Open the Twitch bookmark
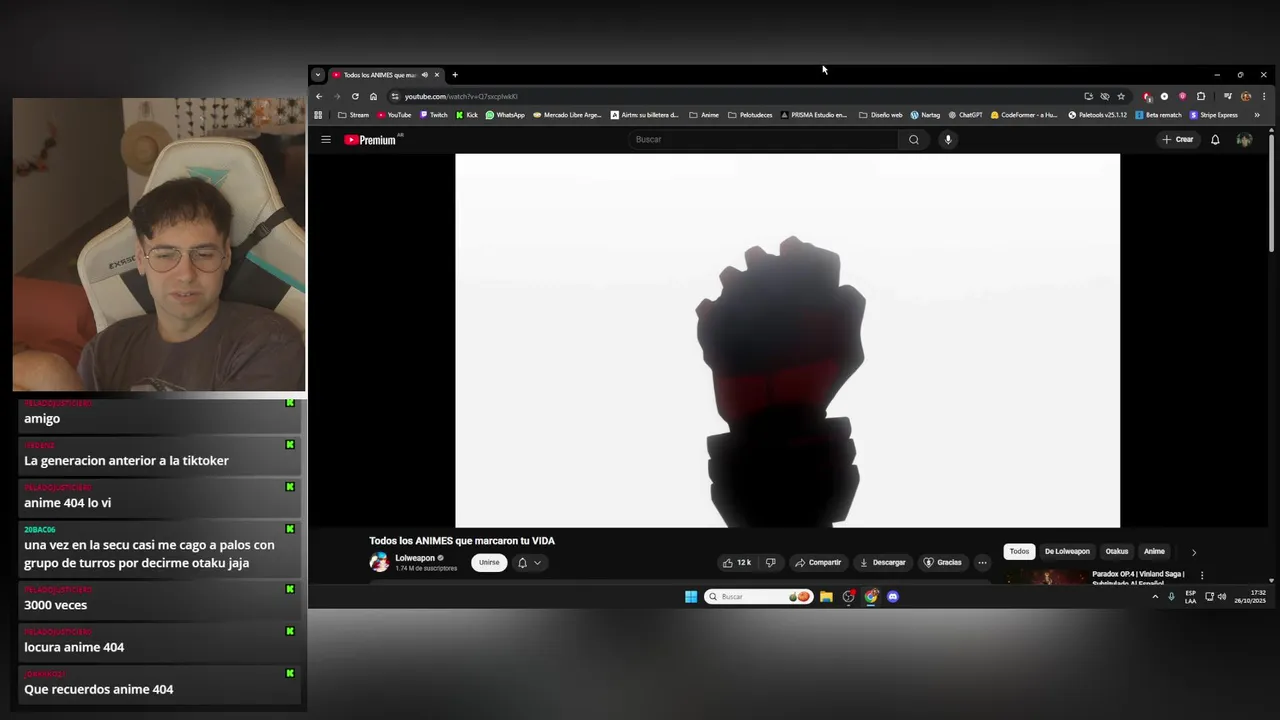This screenshot has width=1280, height=720. [433, 115]
